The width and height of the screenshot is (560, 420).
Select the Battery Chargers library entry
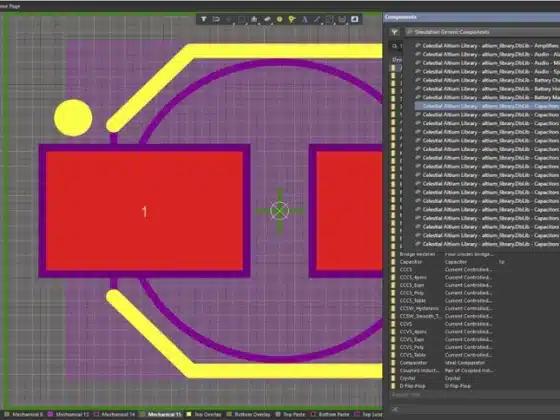(487, 80)
